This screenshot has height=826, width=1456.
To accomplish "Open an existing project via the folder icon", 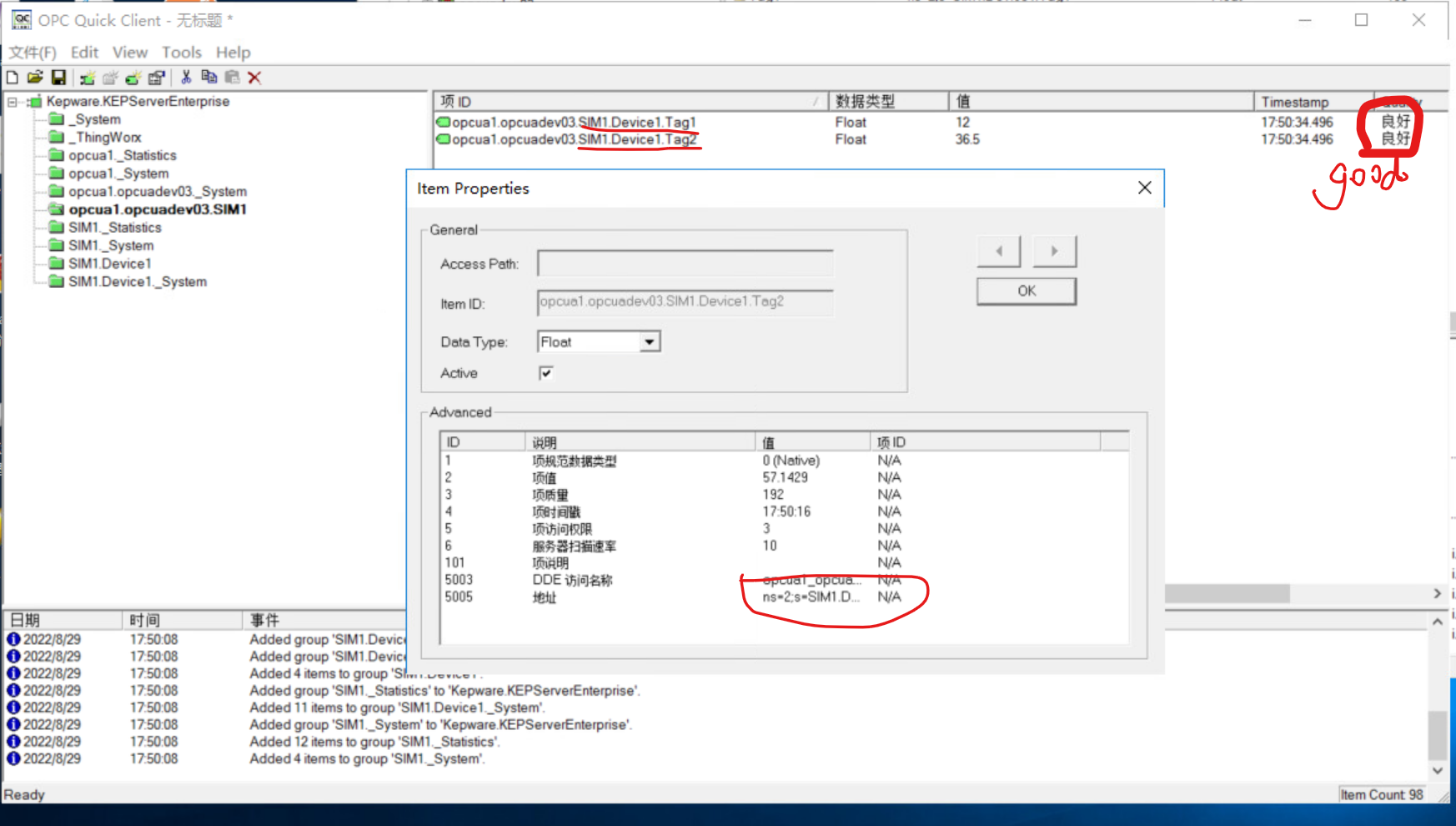I will coord(34,78).
